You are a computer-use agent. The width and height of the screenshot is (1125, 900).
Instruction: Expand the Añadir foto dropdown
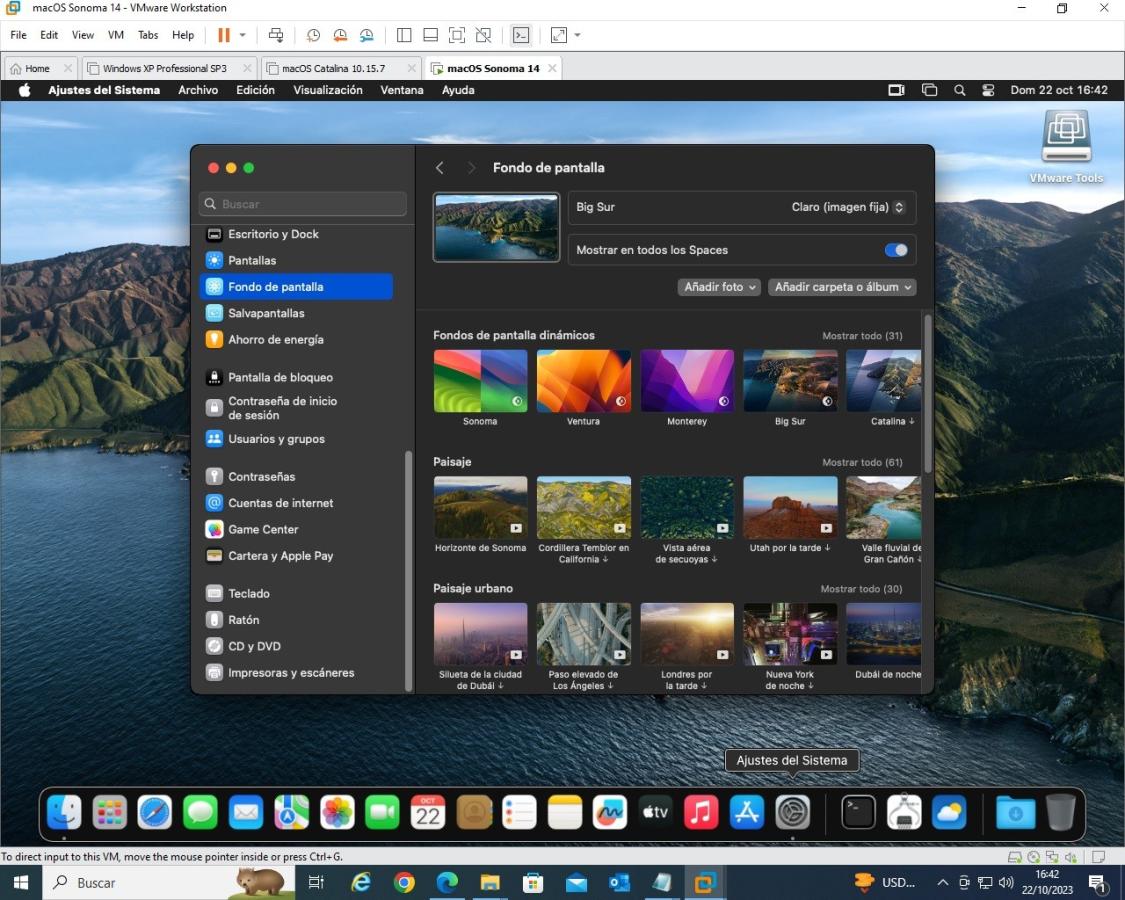coord(719,287)
